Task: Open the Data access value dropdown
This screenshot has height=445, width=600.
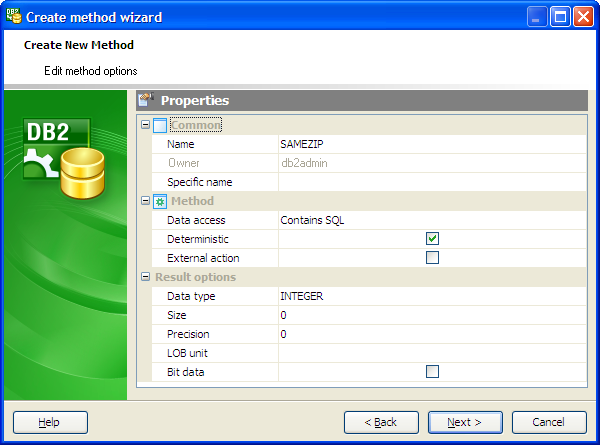Action: (432, 220)
